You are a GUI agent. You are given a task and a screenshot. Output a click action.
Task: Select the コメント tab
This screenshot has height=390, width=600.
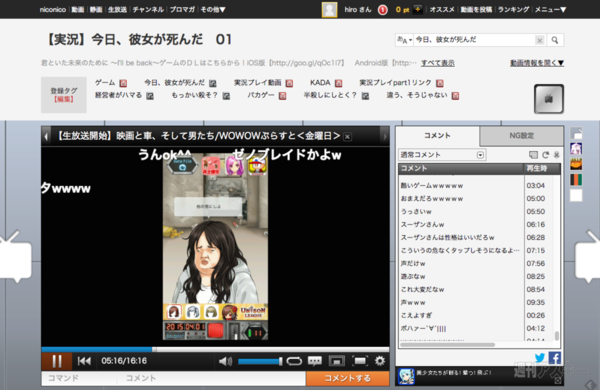(x=437, y=135)
